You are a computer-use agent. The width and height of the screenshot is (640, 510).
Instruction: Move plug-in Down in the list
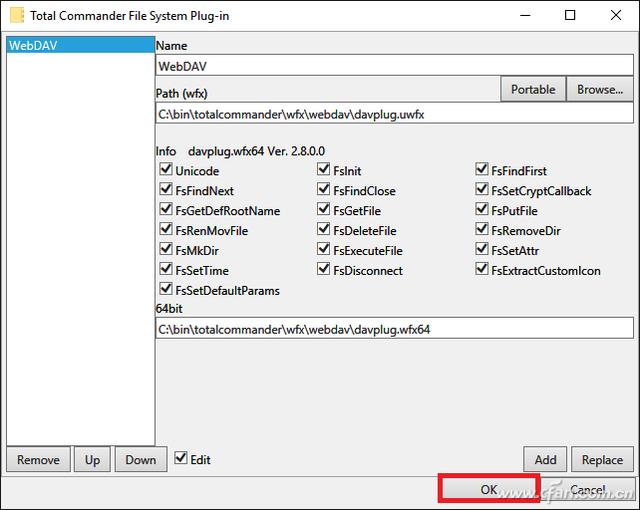point(141,459)
